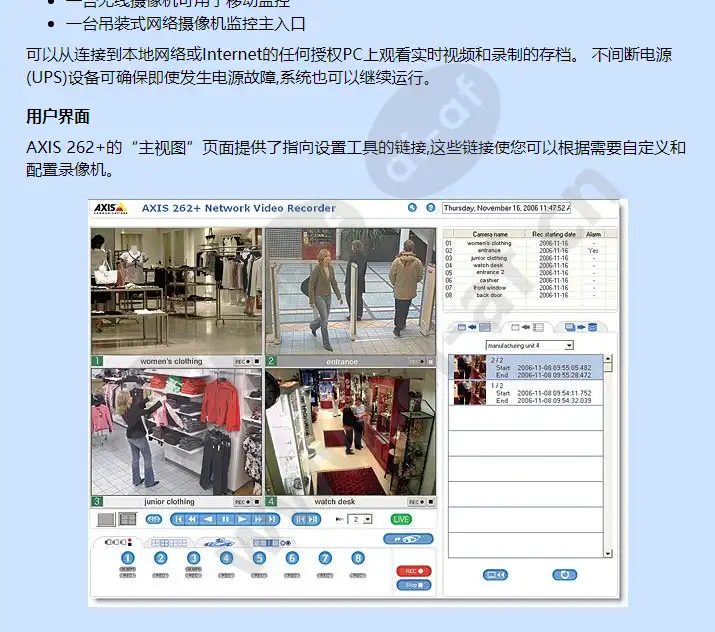Open the sequence strip tab
Screen dimensions: 715x632
coord(272,543)
